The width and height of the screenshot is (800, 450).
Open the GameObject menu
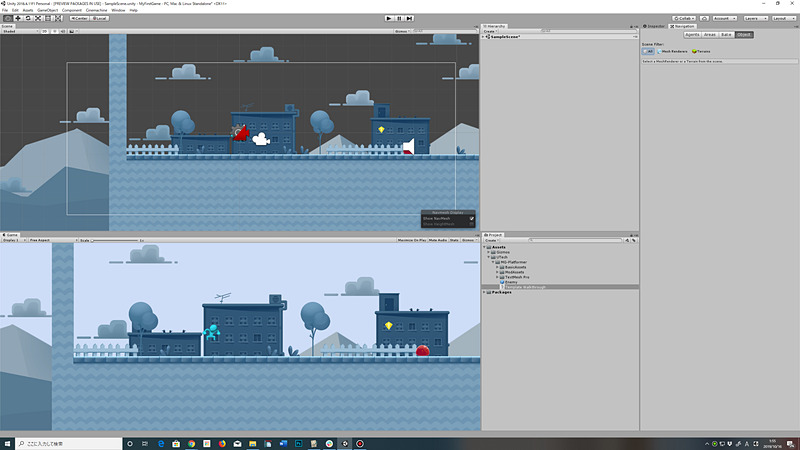click(x=49, y=10)
